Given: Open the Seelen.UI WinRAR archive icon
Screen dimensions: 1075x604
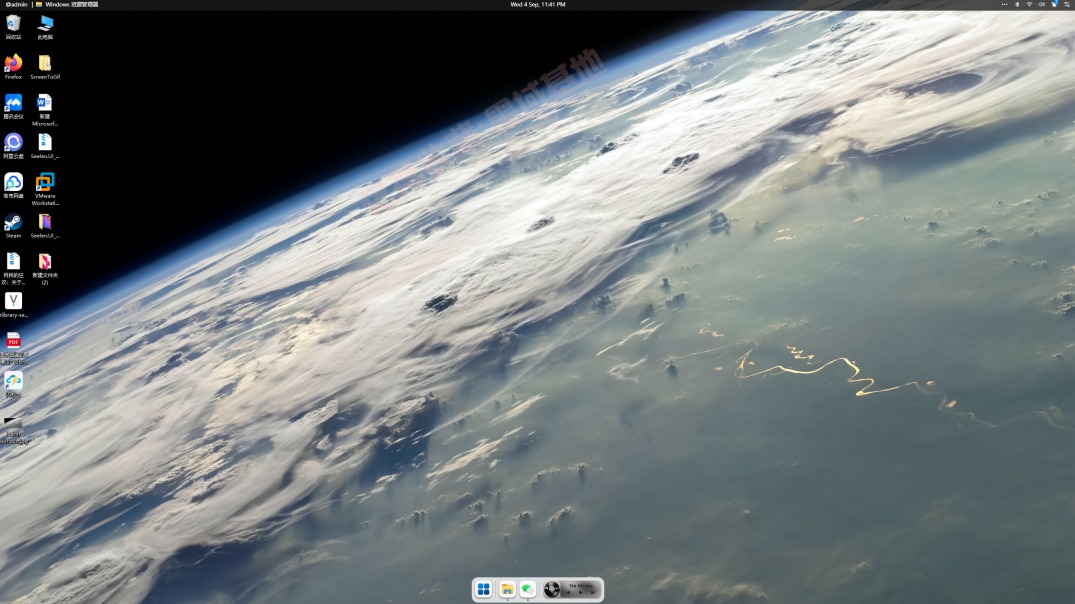Looking at the screenshot, I should coord(45,226).
